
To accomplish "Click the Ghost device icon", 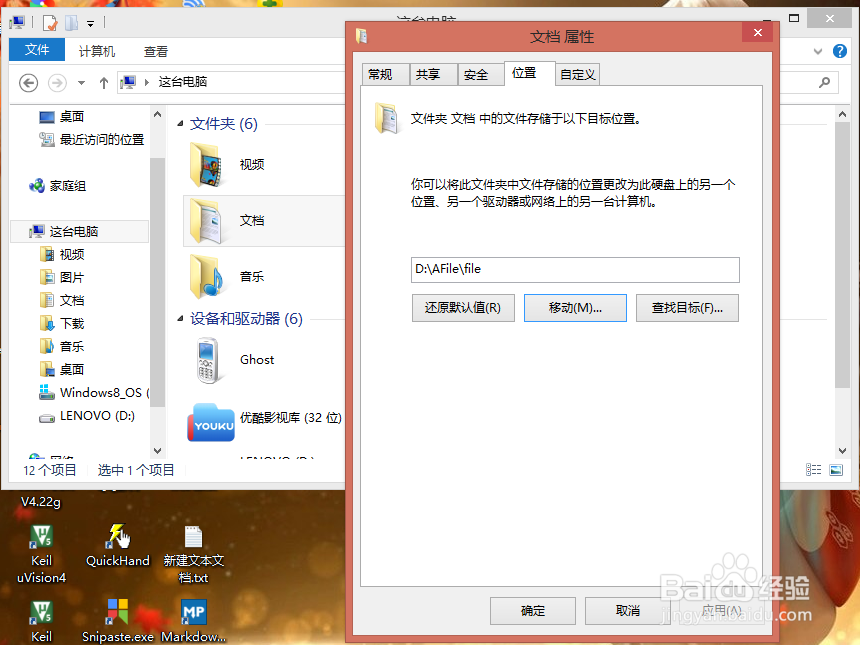I will [x=207, y=360].
